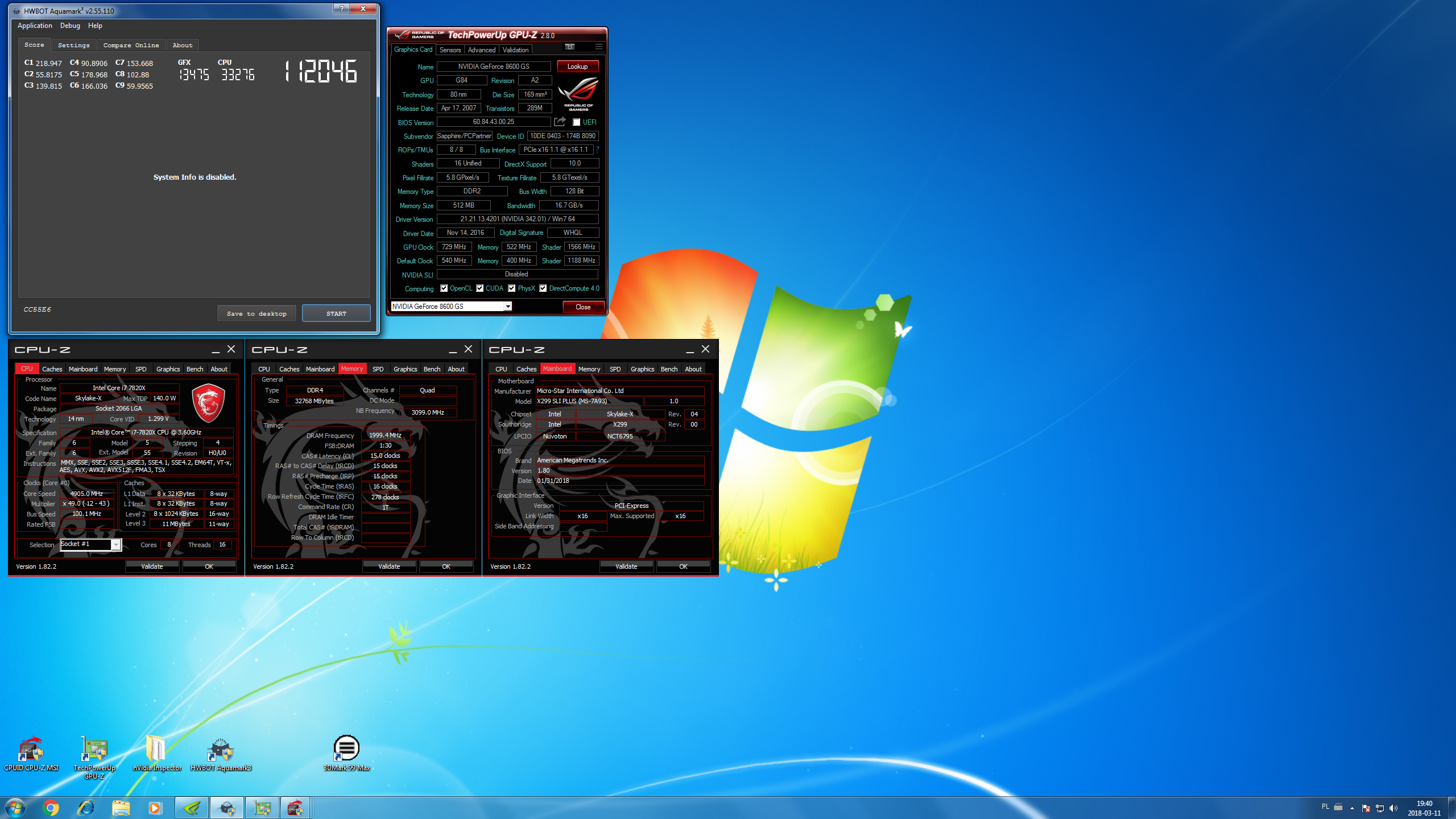
Task: Click the MSI dragon logo in CPU-Z CPU window
Action: click(208, 403)
